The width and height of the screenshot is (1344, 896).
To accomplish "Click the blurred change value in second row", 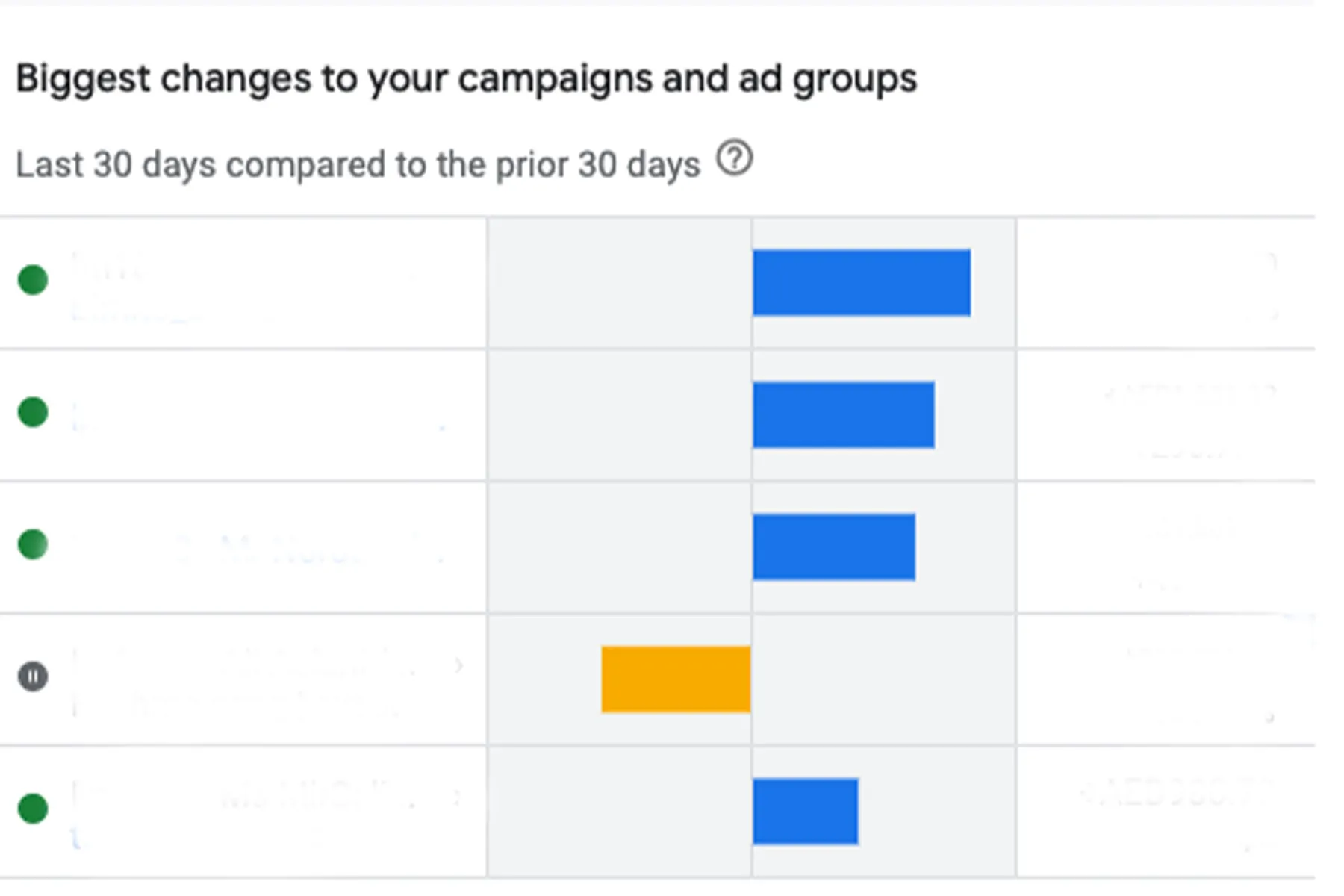I will click(x=1187, y=418).
